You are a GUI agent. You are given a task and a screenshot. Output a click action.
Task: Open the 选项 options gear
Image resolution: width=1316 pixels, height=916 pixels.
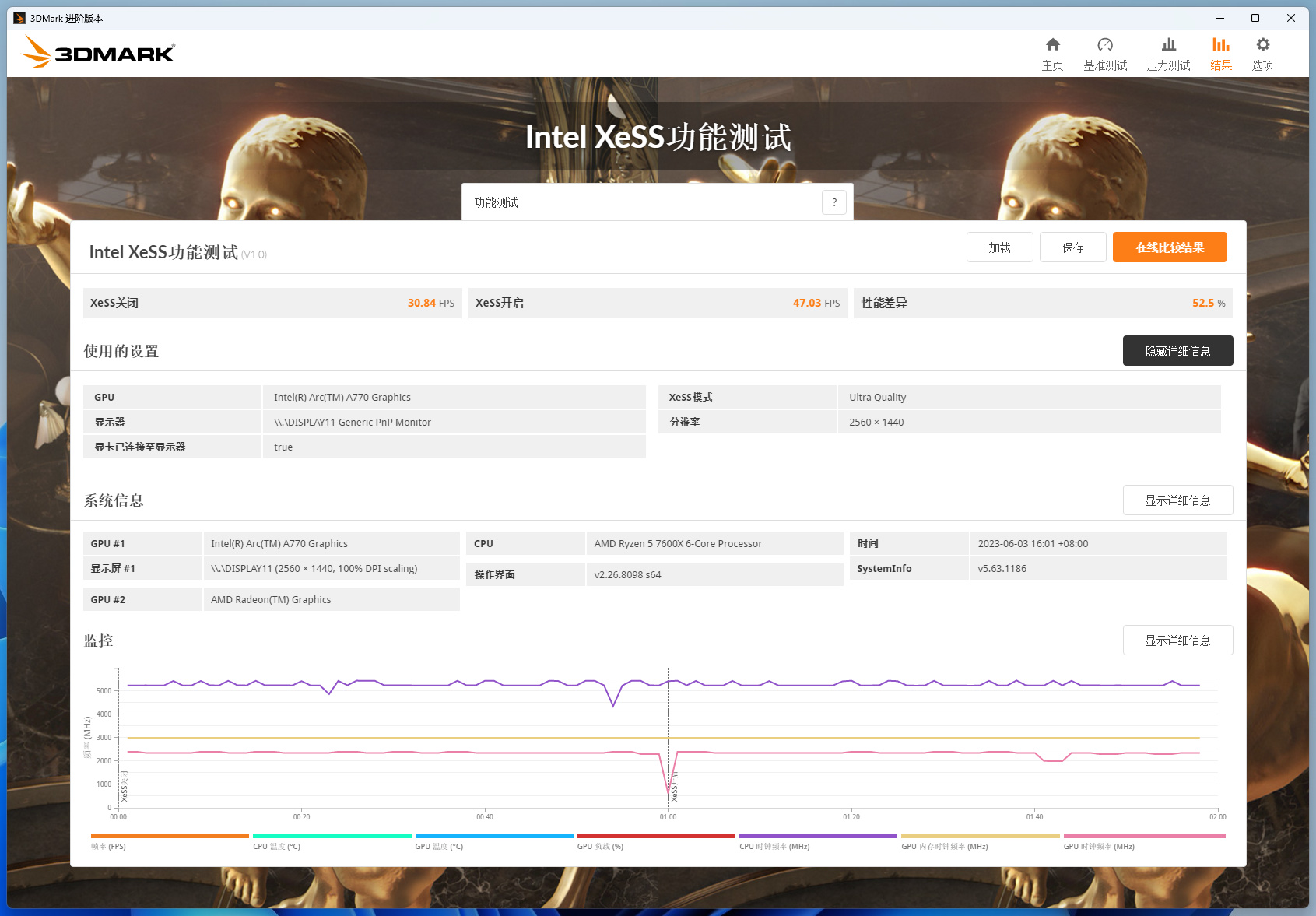(1262, 54)
